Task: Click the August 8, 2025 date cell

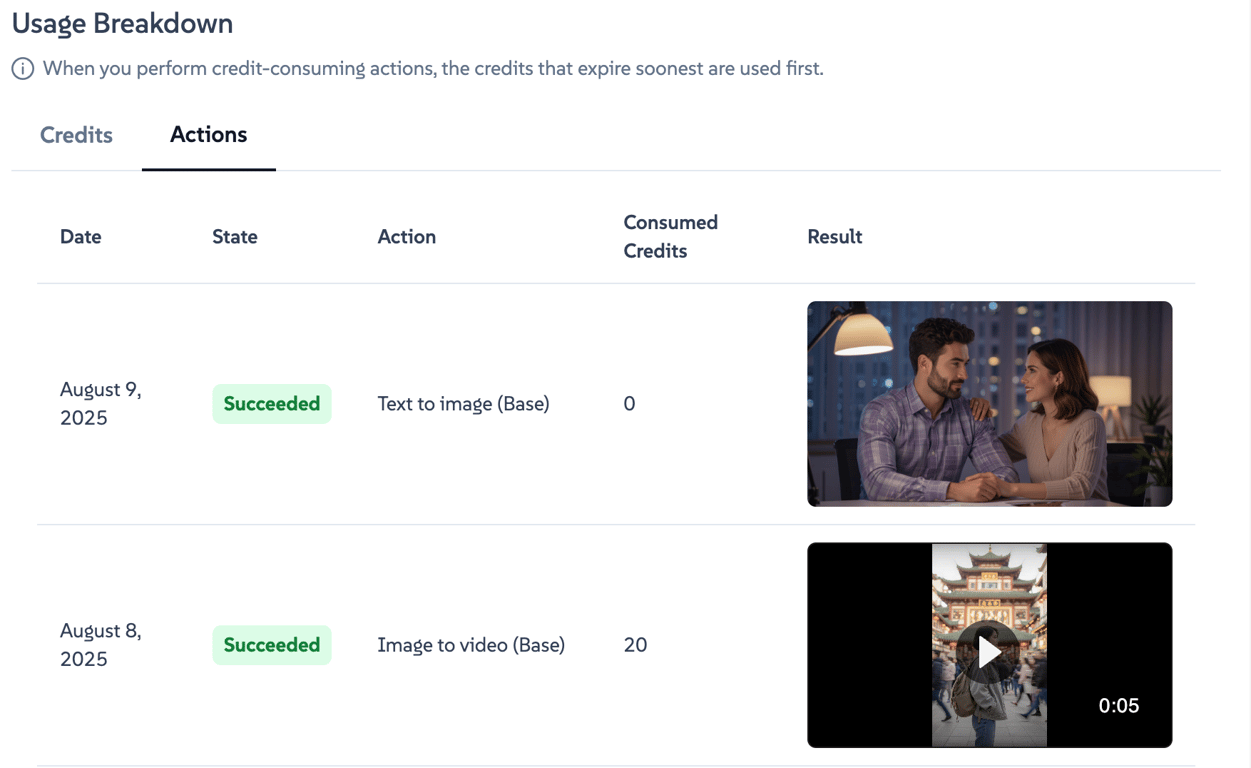Action: pos(100,645)
